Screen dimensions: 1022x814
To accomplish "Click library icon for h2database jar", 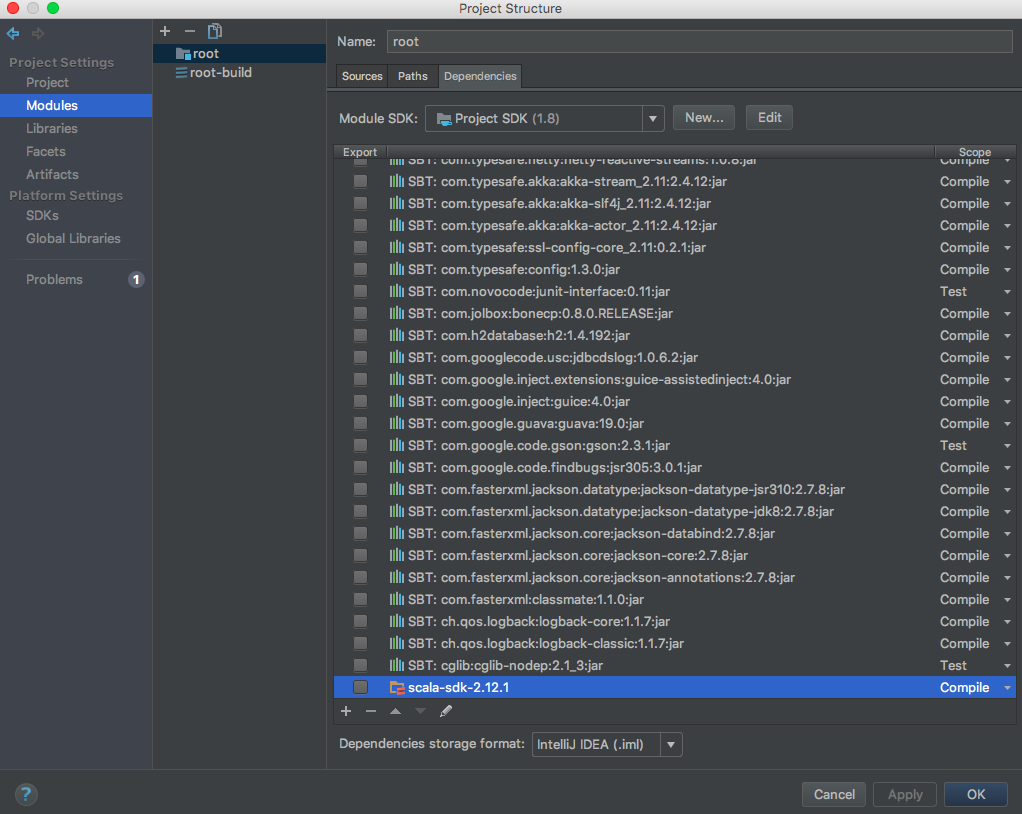I will [x=396, y=335].
